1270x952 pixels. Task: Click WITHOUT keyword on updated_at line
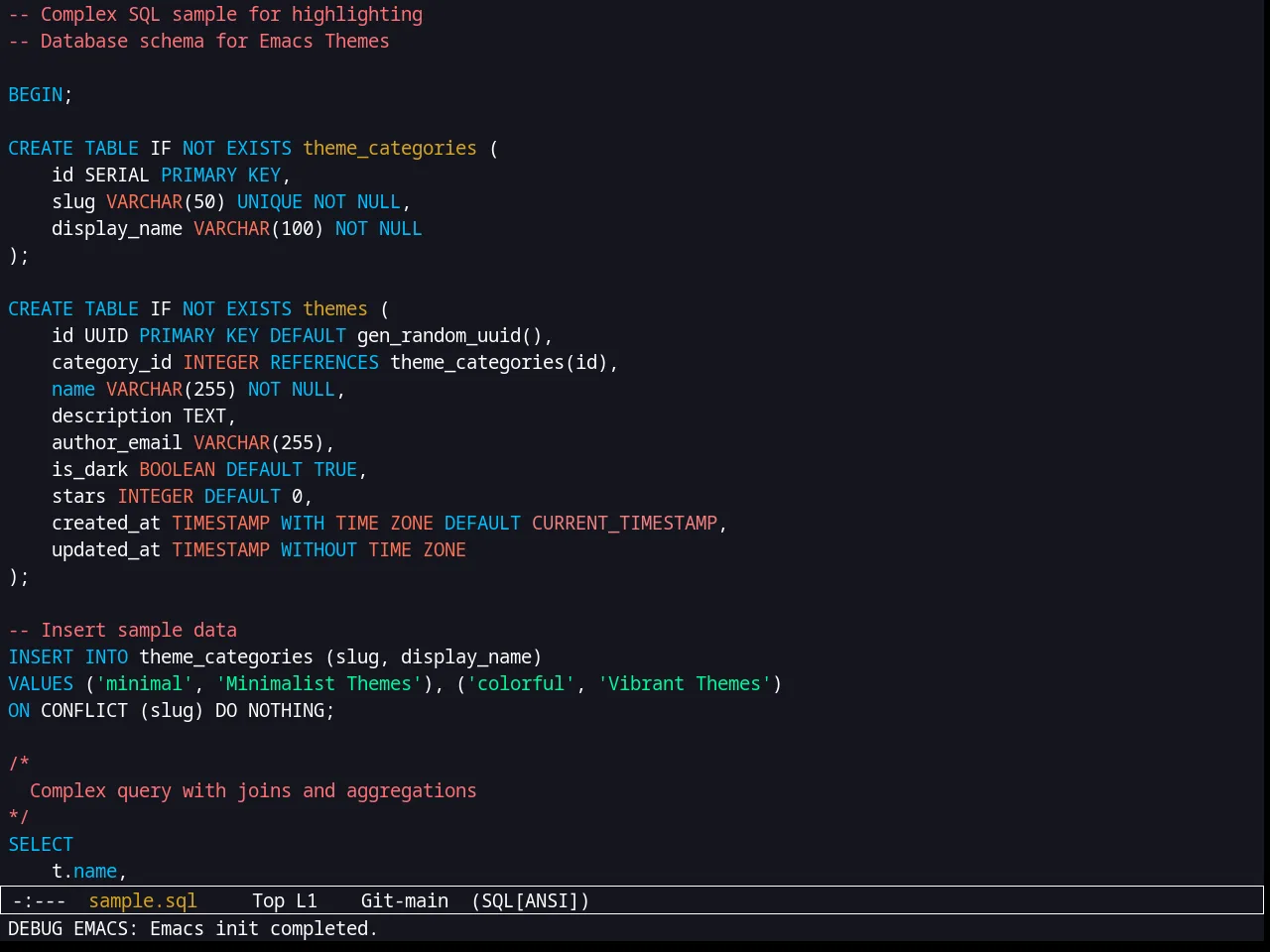(x=318, y=549)
